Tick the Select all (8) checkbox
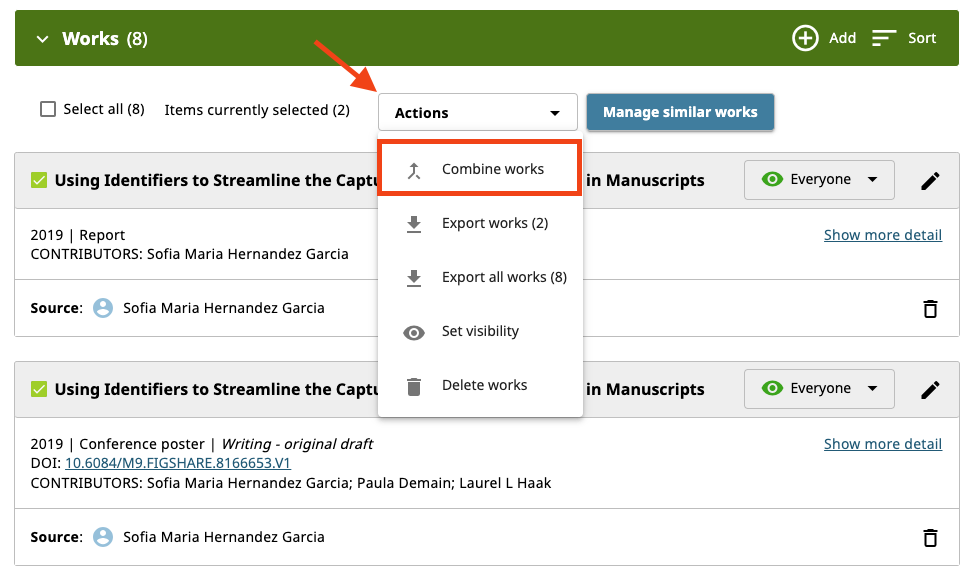Screen dimensions: 973x578 click(48, 109)
